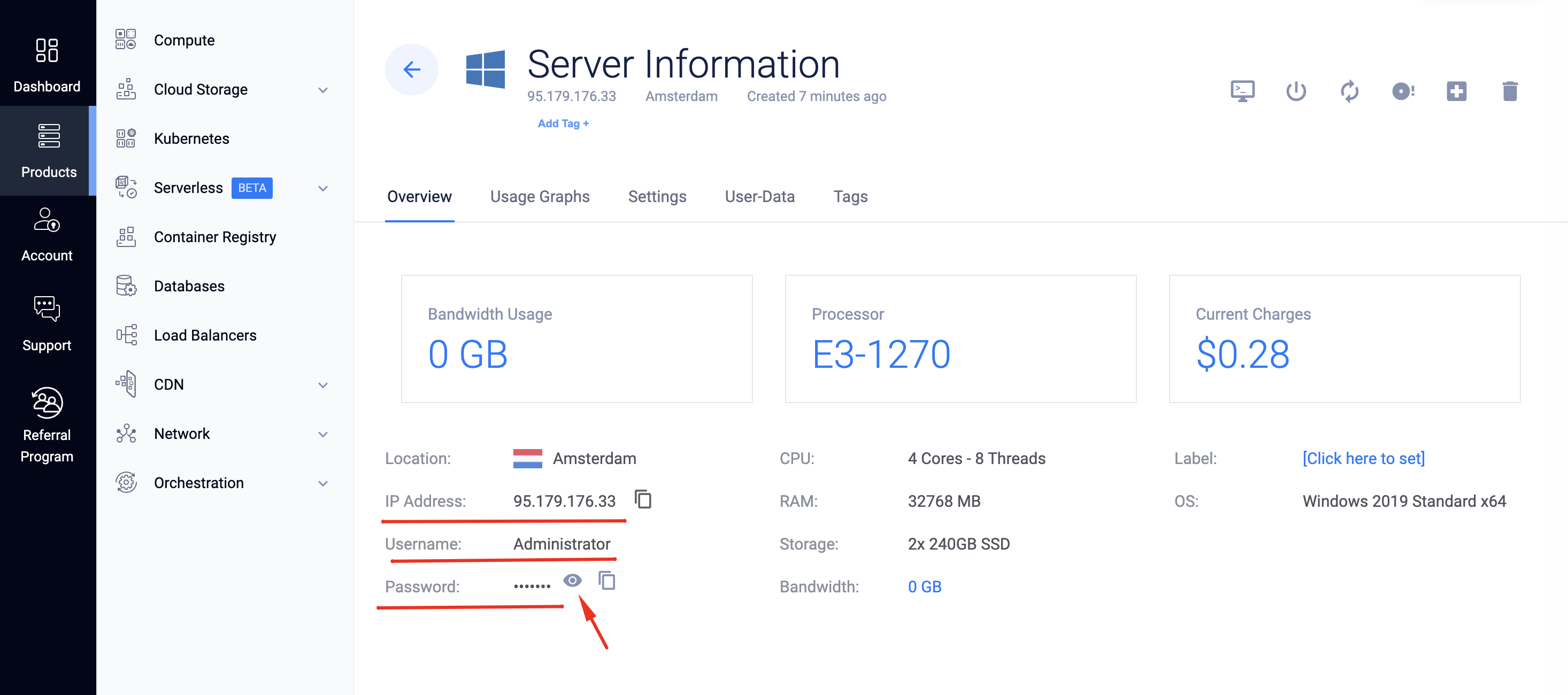Click the reinstall server disc icon
This screenshot has height=695, width=1568.
pyautogui.click(x=1402, y=91)
